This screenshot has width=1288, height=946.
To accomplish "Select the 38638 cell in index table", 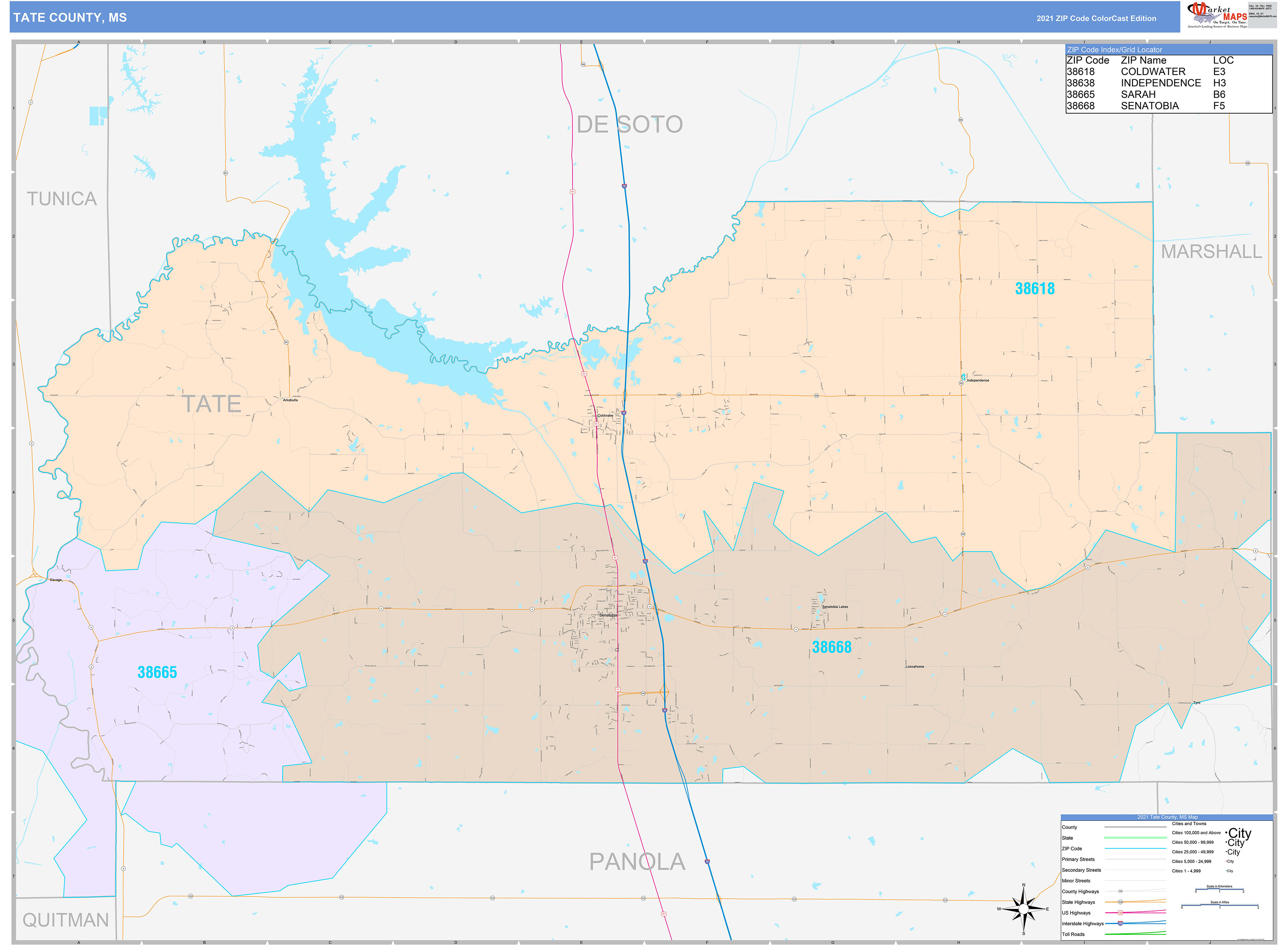I will (x=1080, y=83).
